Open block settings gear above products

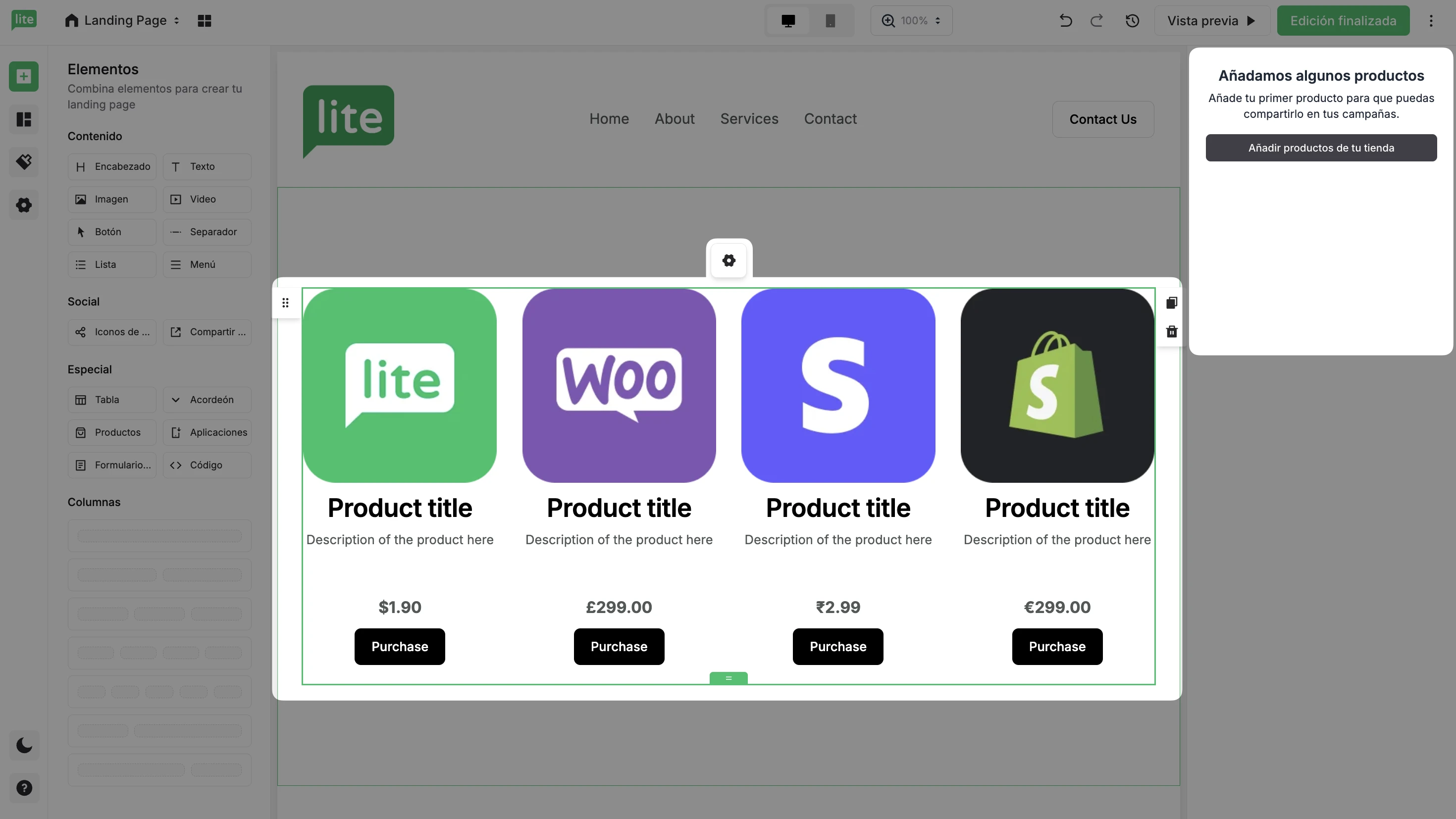[728, 260]
